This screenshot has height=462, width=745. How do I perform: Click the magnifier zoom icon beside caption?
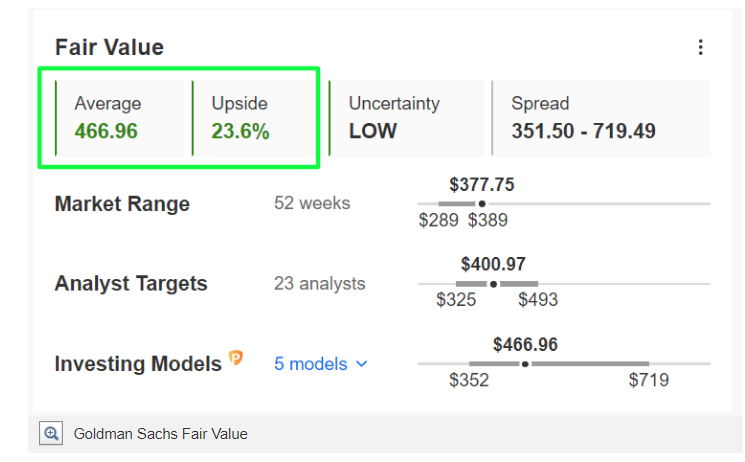point(50,434)
